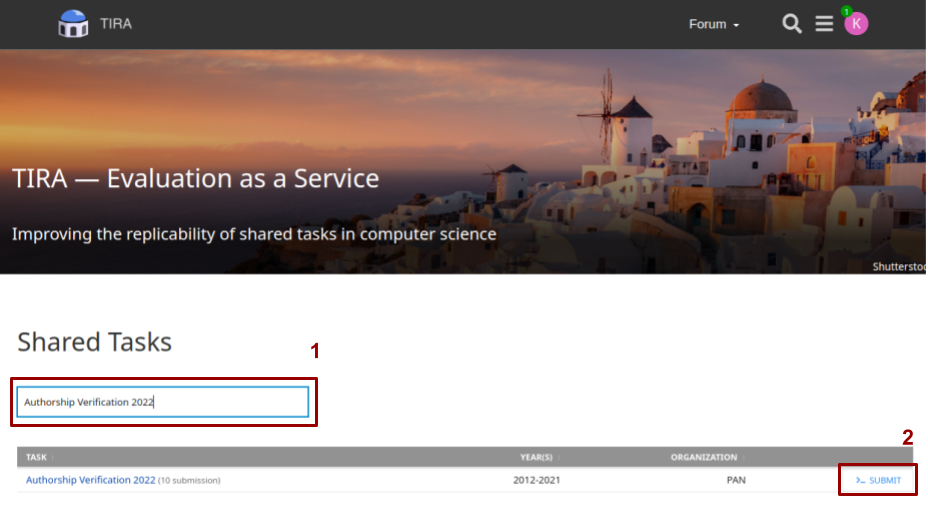This screenshot has width=928, height=509.
Task: Focus the Shared Tasks search field
Action: 163,402
